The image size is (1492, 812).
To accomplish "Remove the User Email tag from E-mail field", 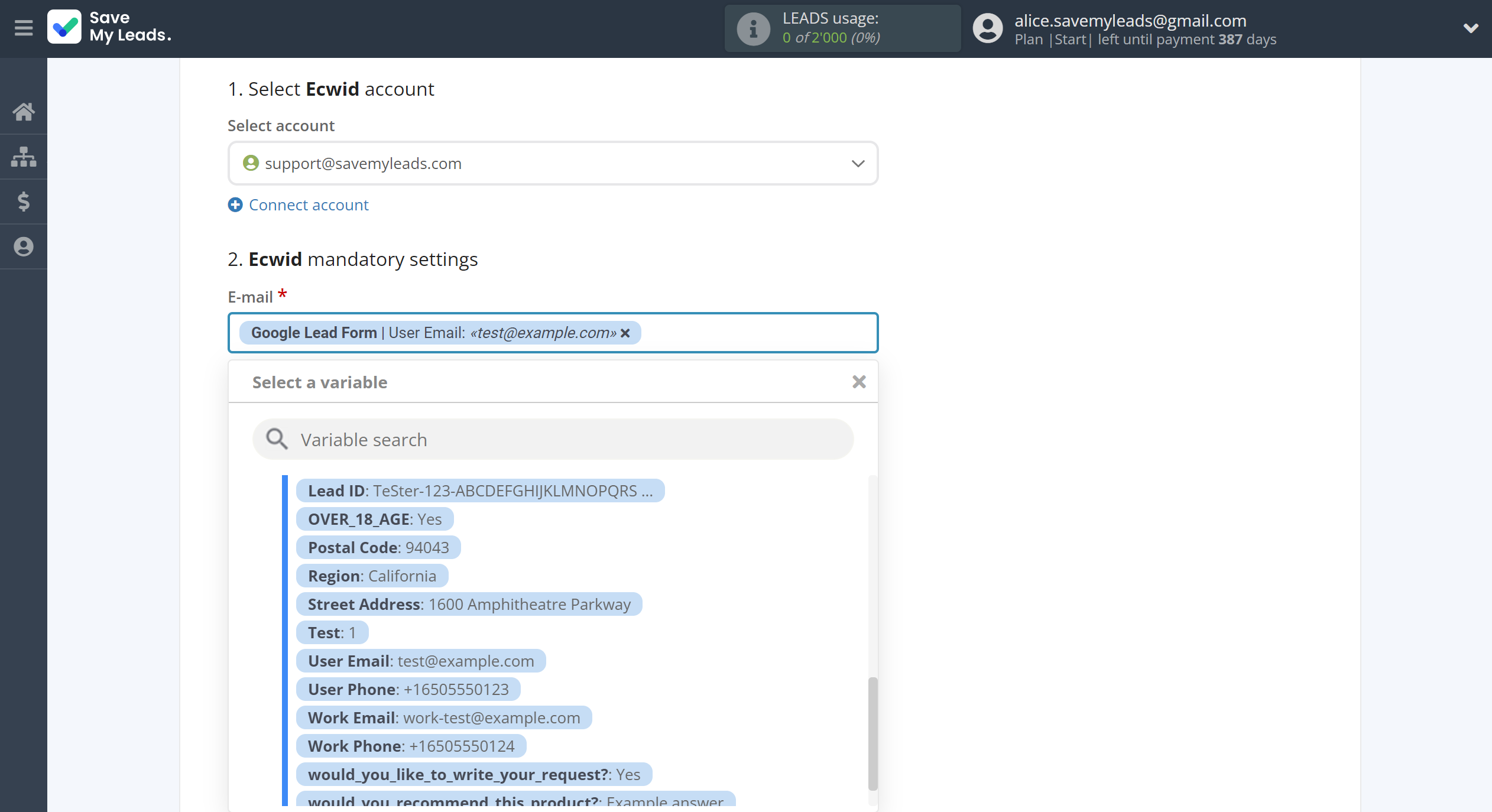I will [625, 333].
